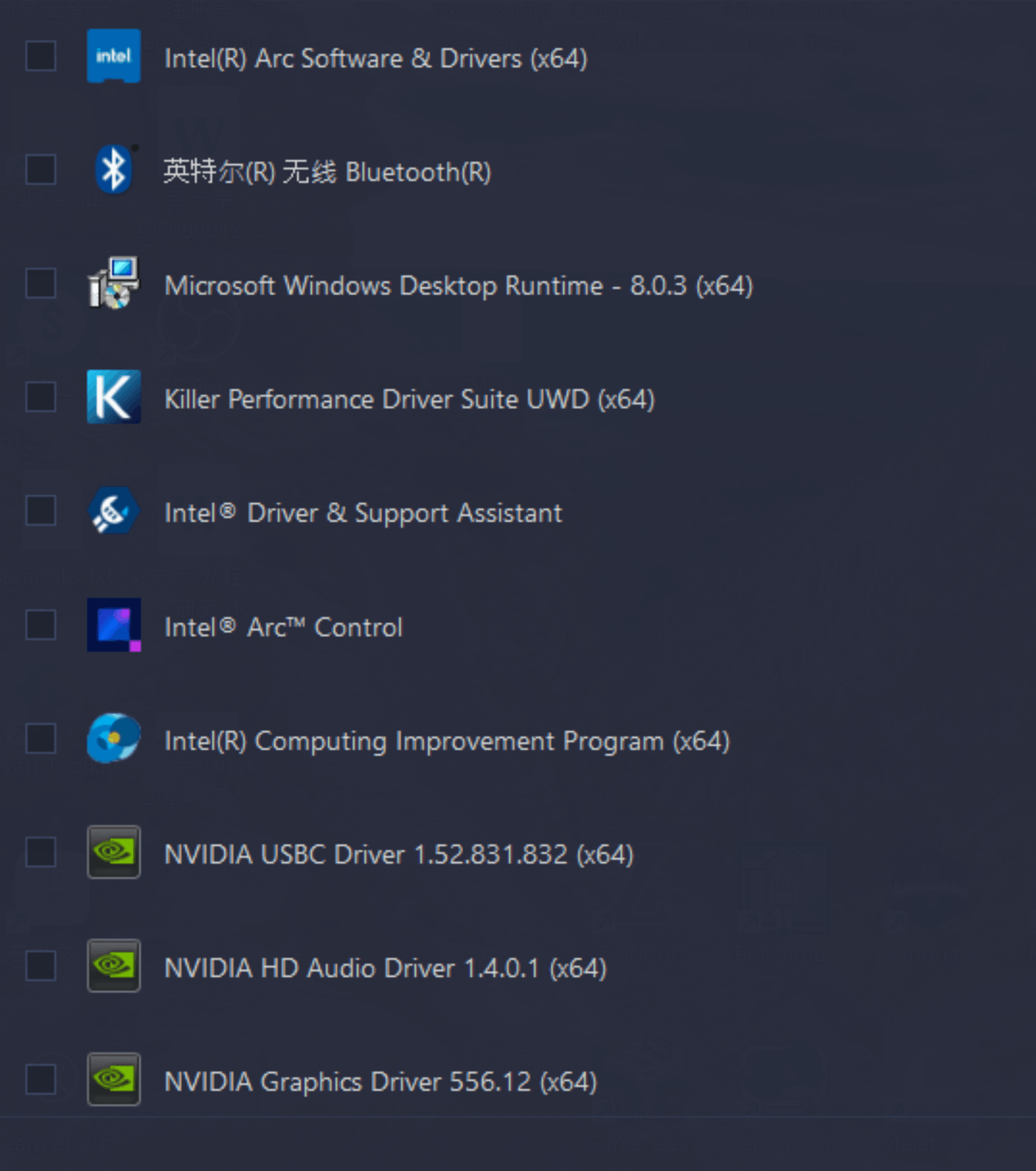Click the Intel Computing Improvement Program icon
This screenshot has width=1036, height=1171.
114,738
